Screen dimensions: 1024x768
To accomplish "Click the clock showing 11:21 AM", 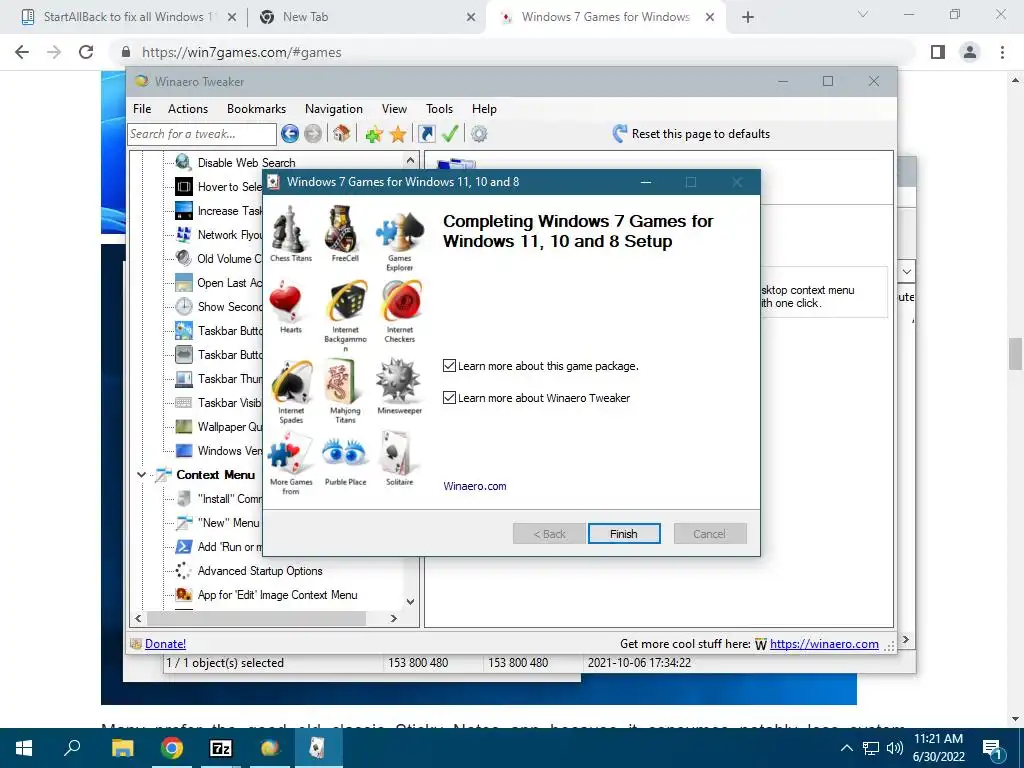I will coord(938,739).
